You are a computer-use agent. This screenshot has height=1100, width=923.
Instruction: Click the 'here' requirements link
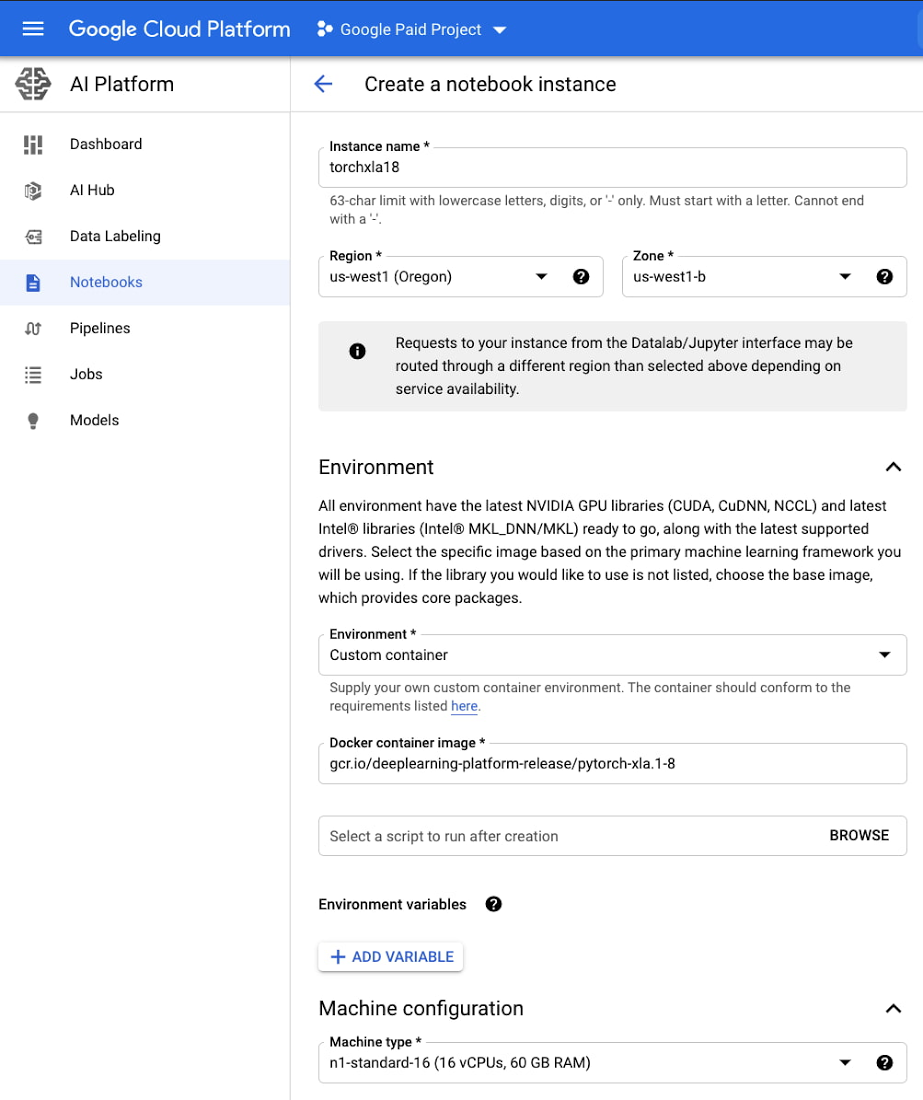pos(464,706)
